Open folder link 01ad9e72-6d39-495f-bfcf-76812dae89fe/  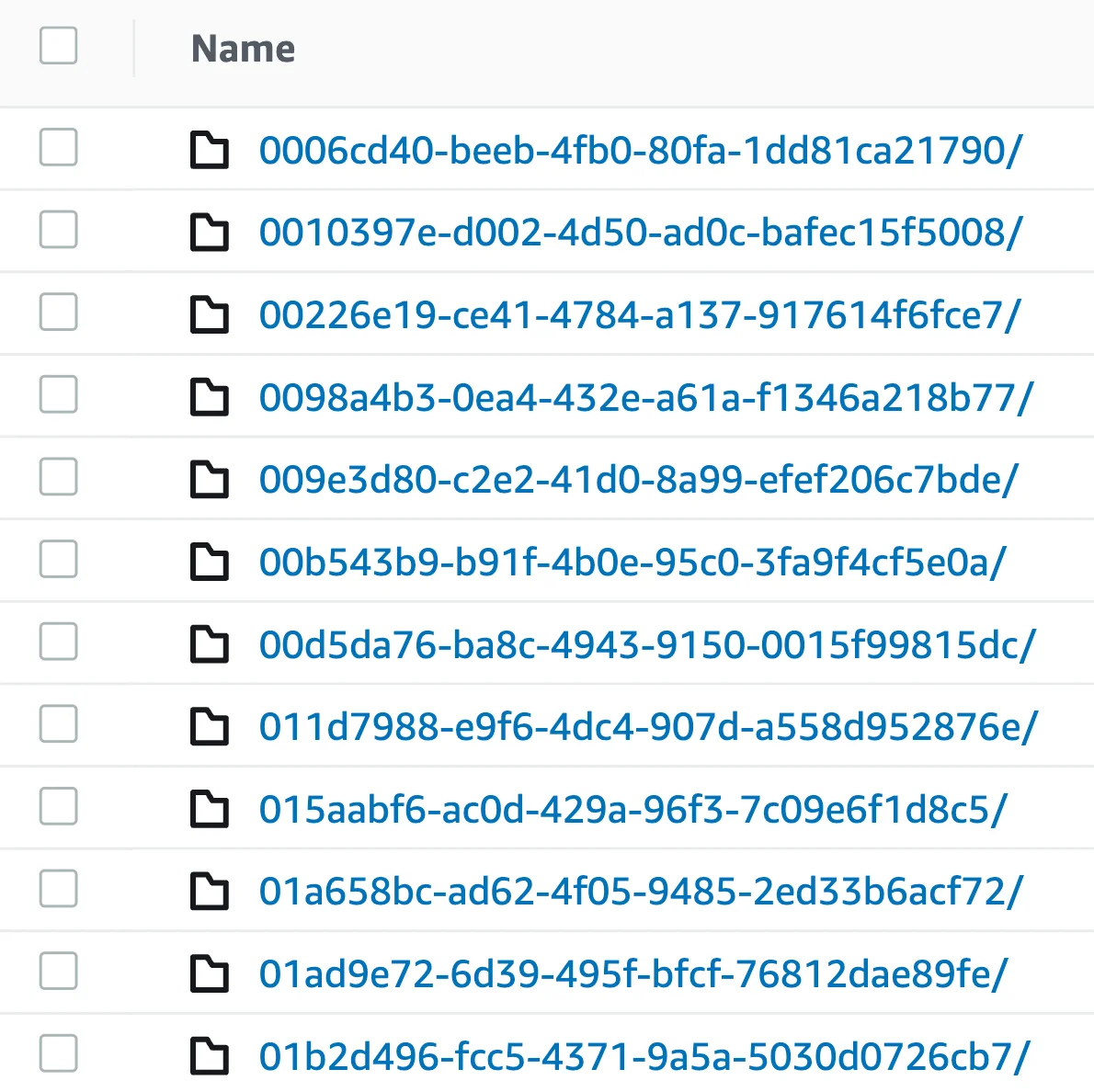633,973
